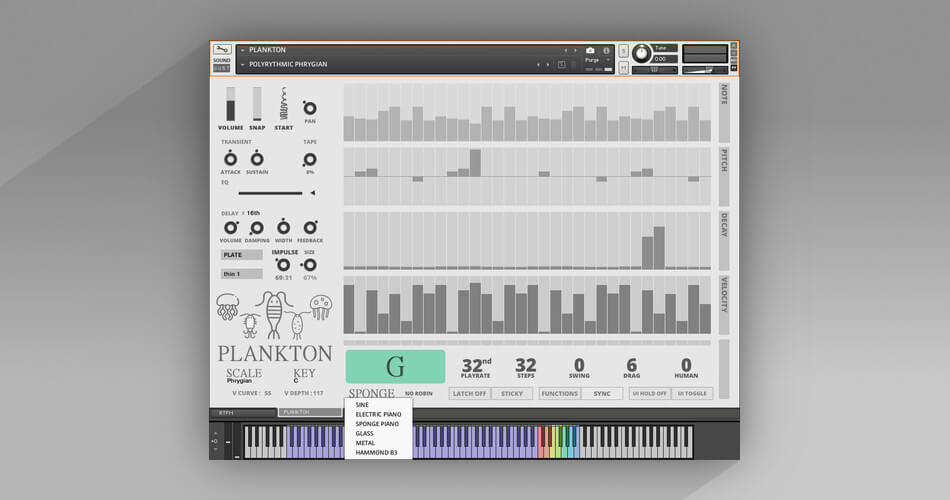The height and width of the screenshot is (500, 950).
Task: Click the Tape knob
Action: [310, 159]
